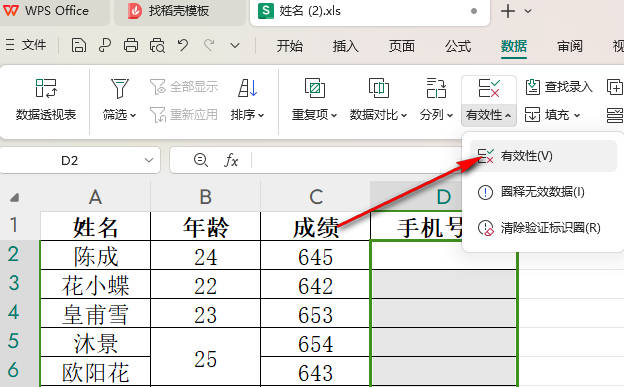Viewport: 624px width, 387px height.
Task: Click the Save icon in quick toolbar
Action: coord(79,46)
